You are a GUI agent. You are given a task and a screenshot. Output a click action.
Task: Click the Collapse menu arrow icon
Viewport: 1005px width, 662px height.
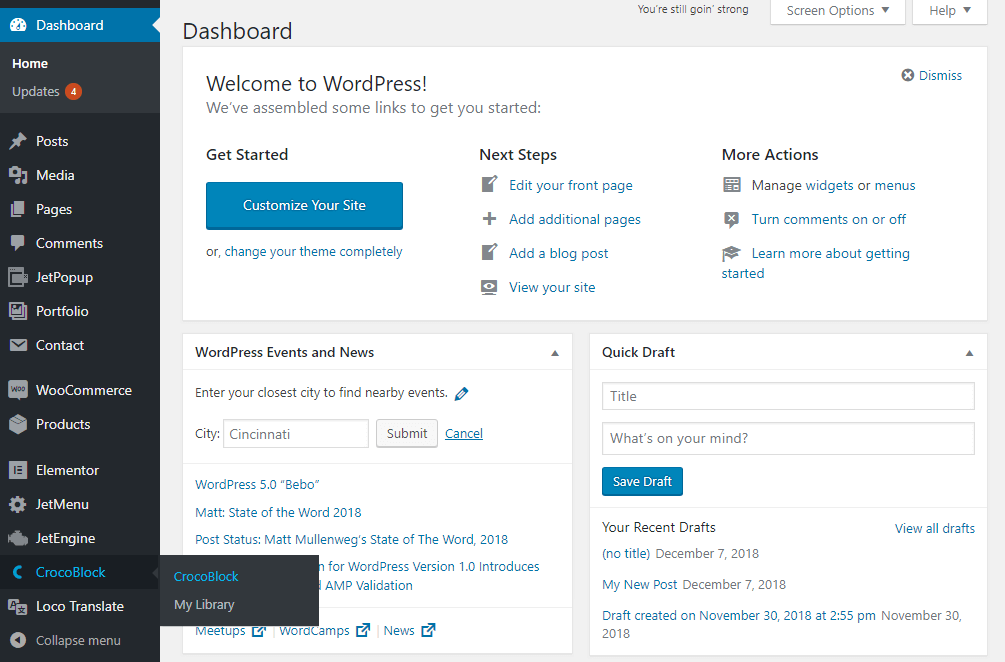[18, 640]
